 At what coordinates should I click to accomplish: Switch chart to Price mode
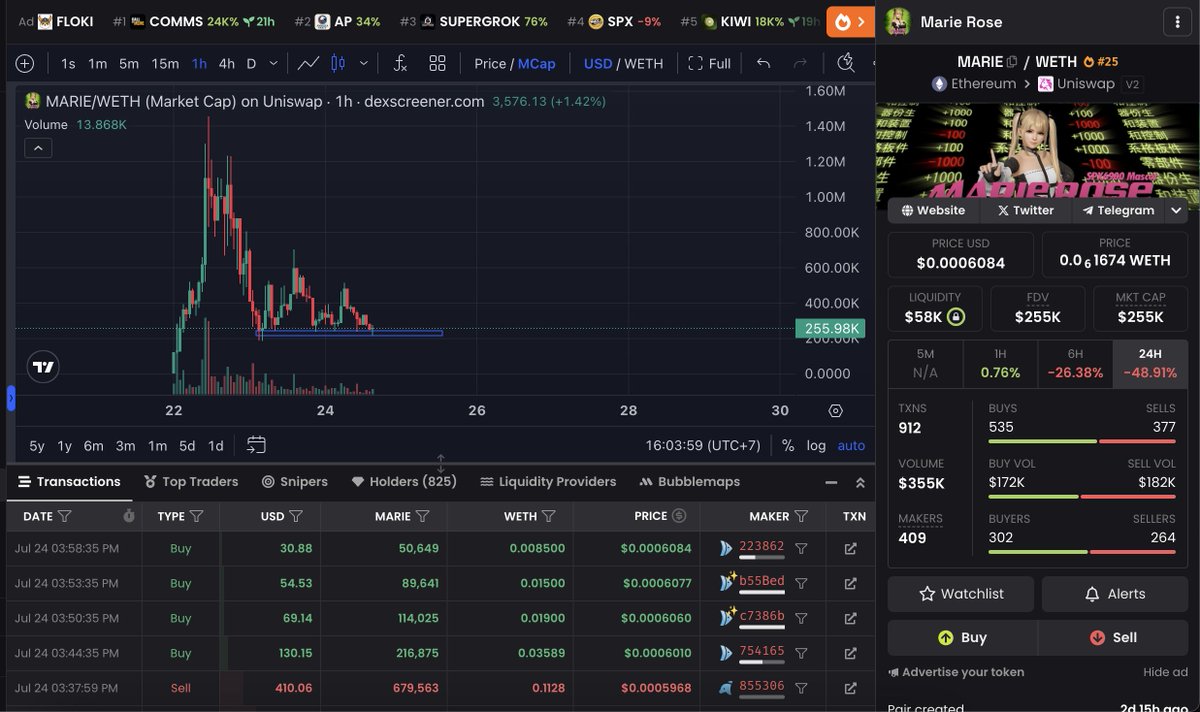point(490,63)
